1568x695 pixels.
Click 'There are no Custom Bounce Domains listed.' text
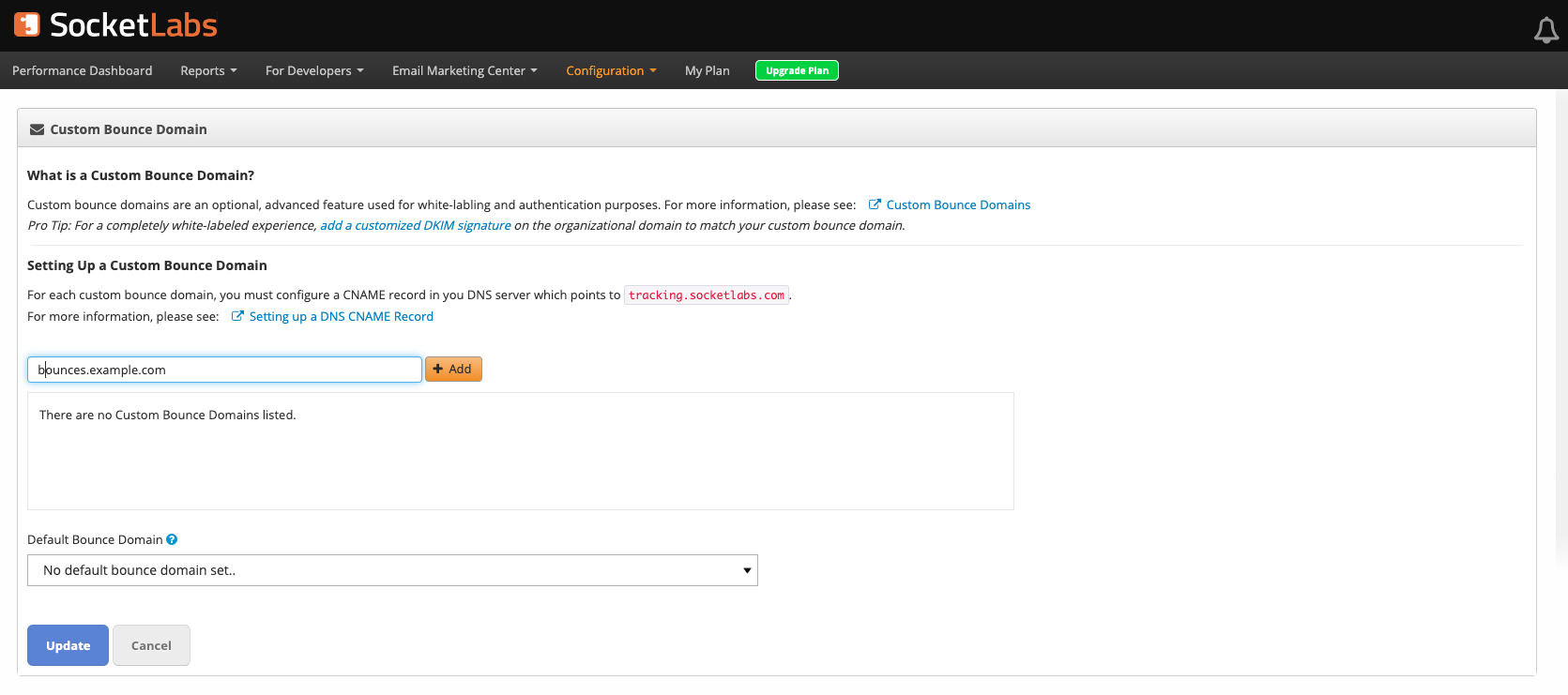[x=168, y=415]
